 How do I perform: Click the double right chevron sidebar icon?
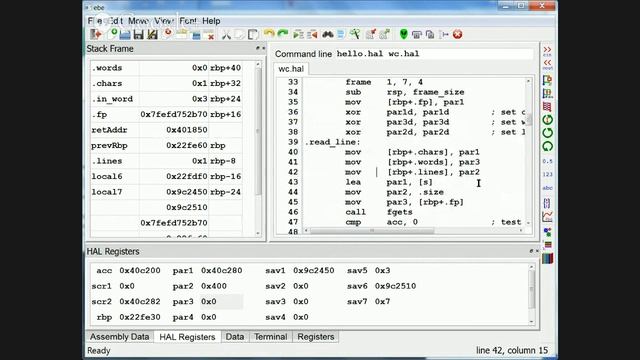(x=547, y=51)
